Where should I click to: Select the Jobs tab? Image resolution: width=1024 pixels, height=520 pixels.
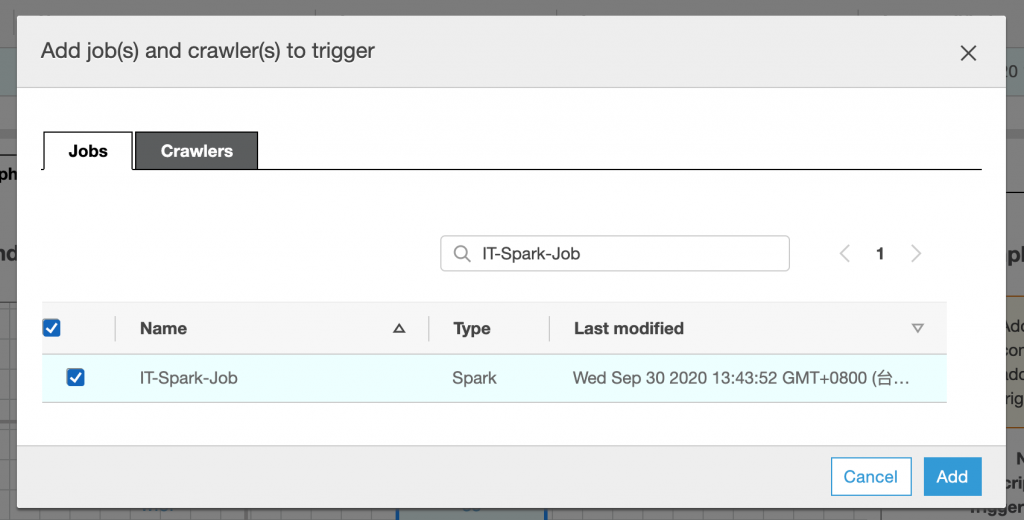88,151
